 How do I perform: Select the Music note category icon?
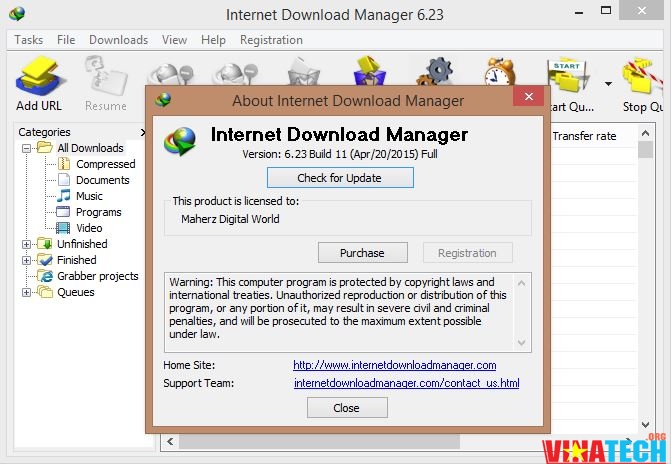[x=63, y=196]
